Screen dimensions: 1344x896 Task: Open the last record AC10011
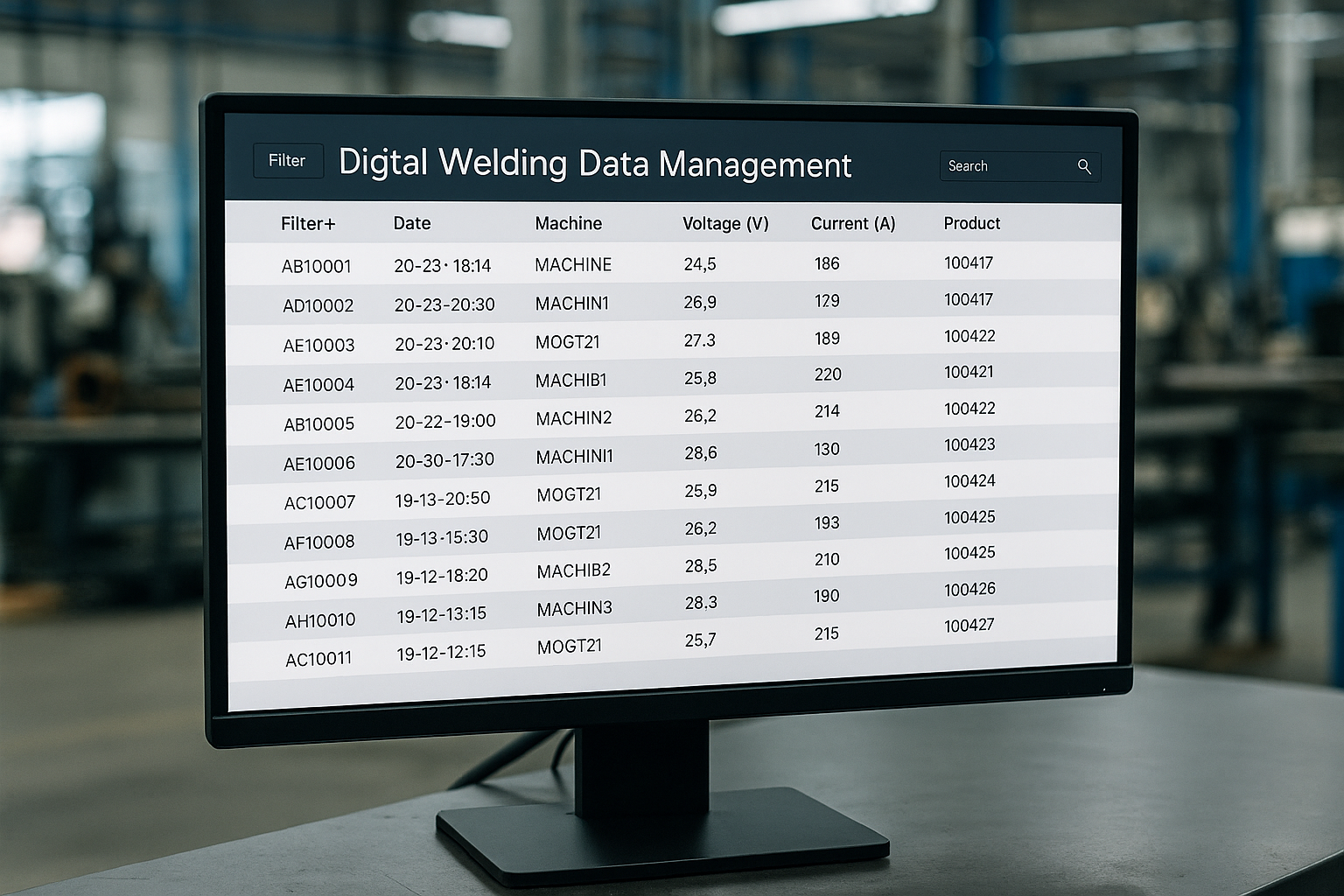(x=318, y=659)
